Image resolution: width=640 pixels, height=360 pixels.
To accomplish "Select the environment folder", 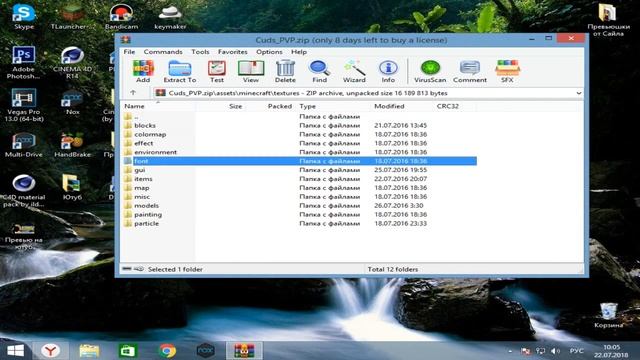I will tap(300, 152).
